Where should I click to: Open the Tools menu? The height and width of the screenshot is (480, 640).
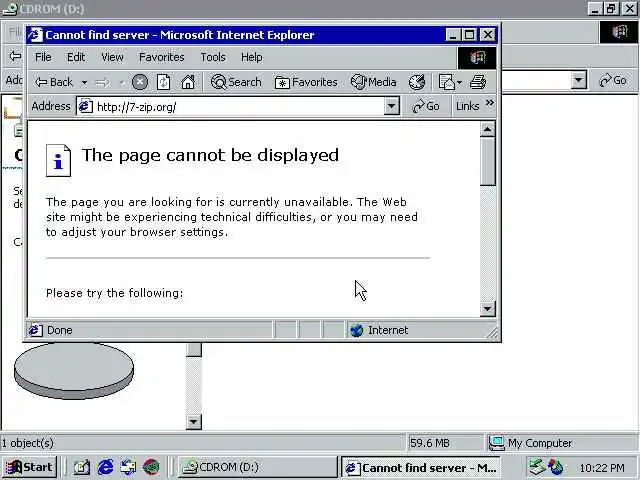point(213,57)
